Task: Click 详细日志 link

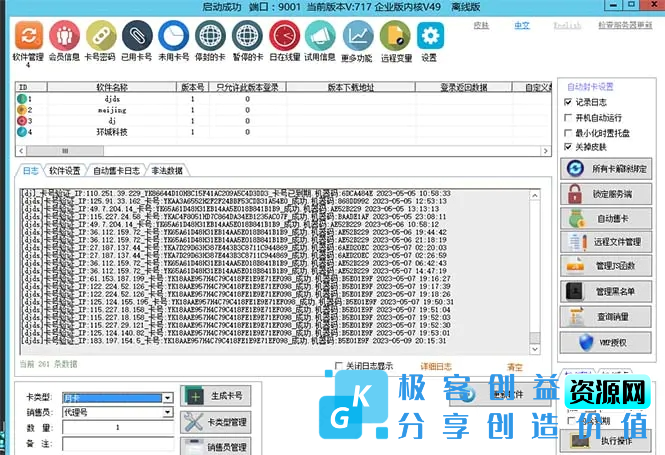Action: point(436,366)
